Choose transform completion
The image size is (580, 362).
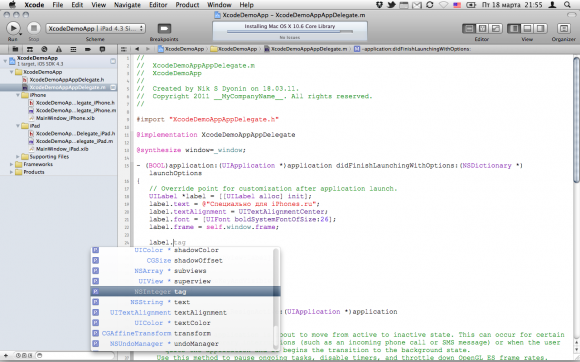coord(182,333)
